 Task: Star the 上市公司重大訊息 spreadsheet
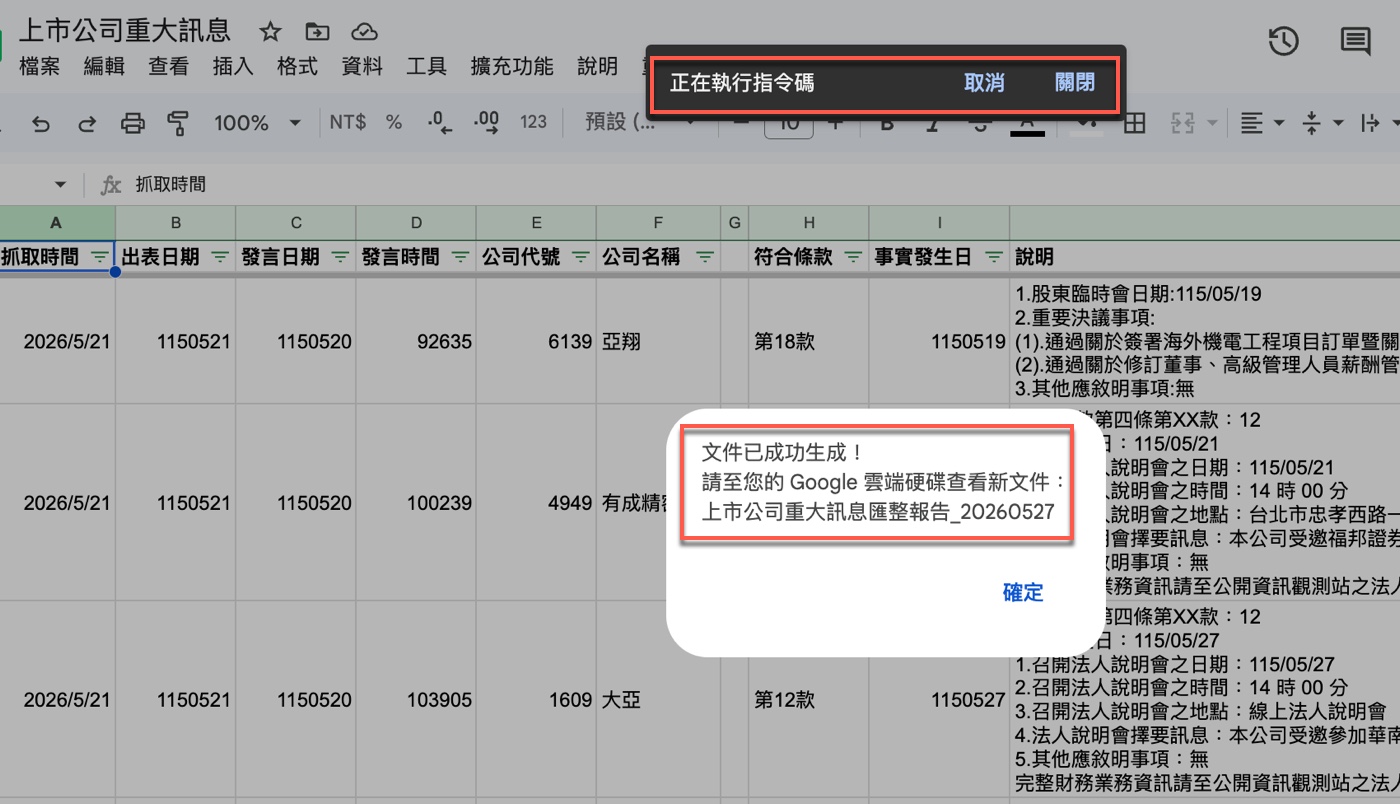(270, 31)
